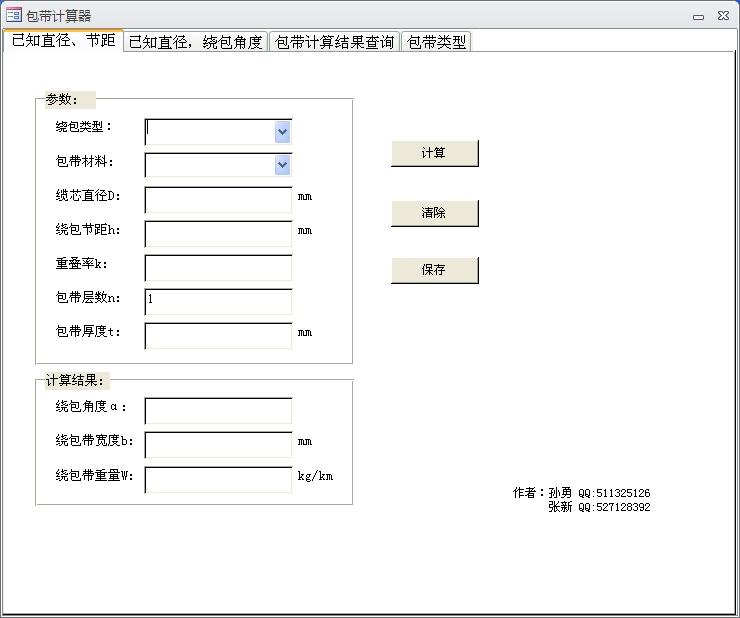Screen dimensions: 740x618
Task: Select the 重叠率k input field
Action: tap(218, 267)
